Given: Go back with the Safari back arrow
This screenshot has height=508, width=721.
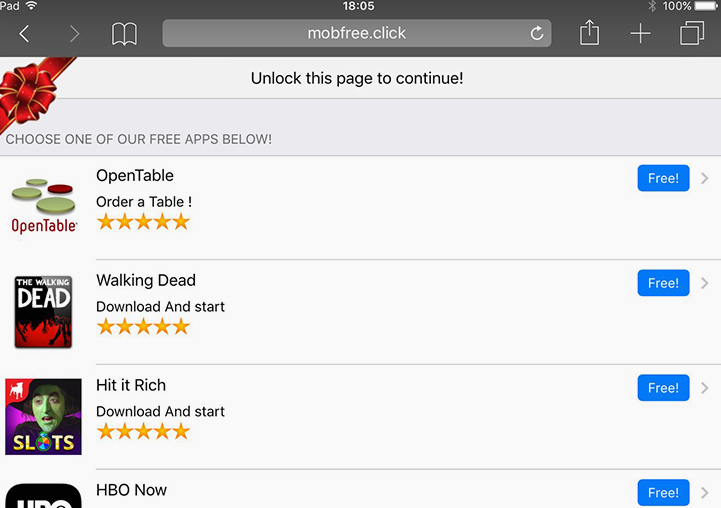Looking at the screenshot, I should [x=24, y=34].
